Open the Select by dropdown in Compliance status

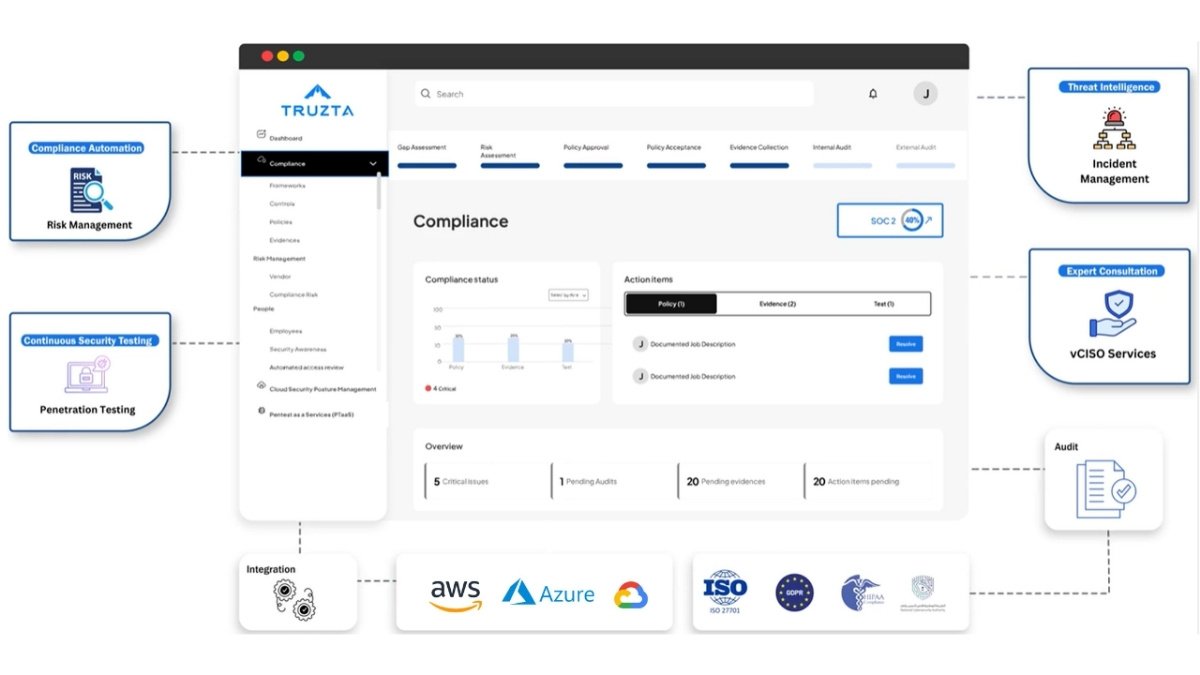click(x=568, y=295)
